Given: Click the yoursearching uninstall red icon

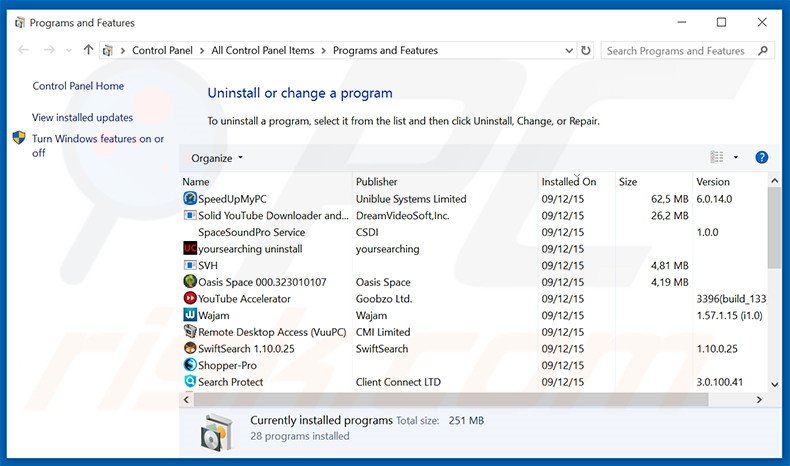Looking at the screenshot, I should (190, 248).
